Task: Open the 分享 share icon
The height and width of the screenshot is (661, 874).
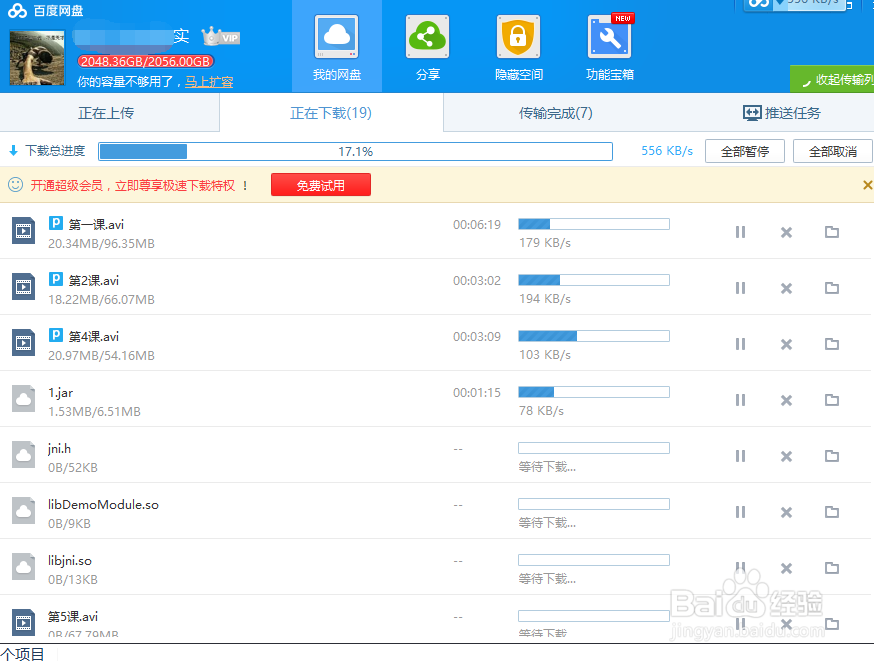Action: coord(428,37)
